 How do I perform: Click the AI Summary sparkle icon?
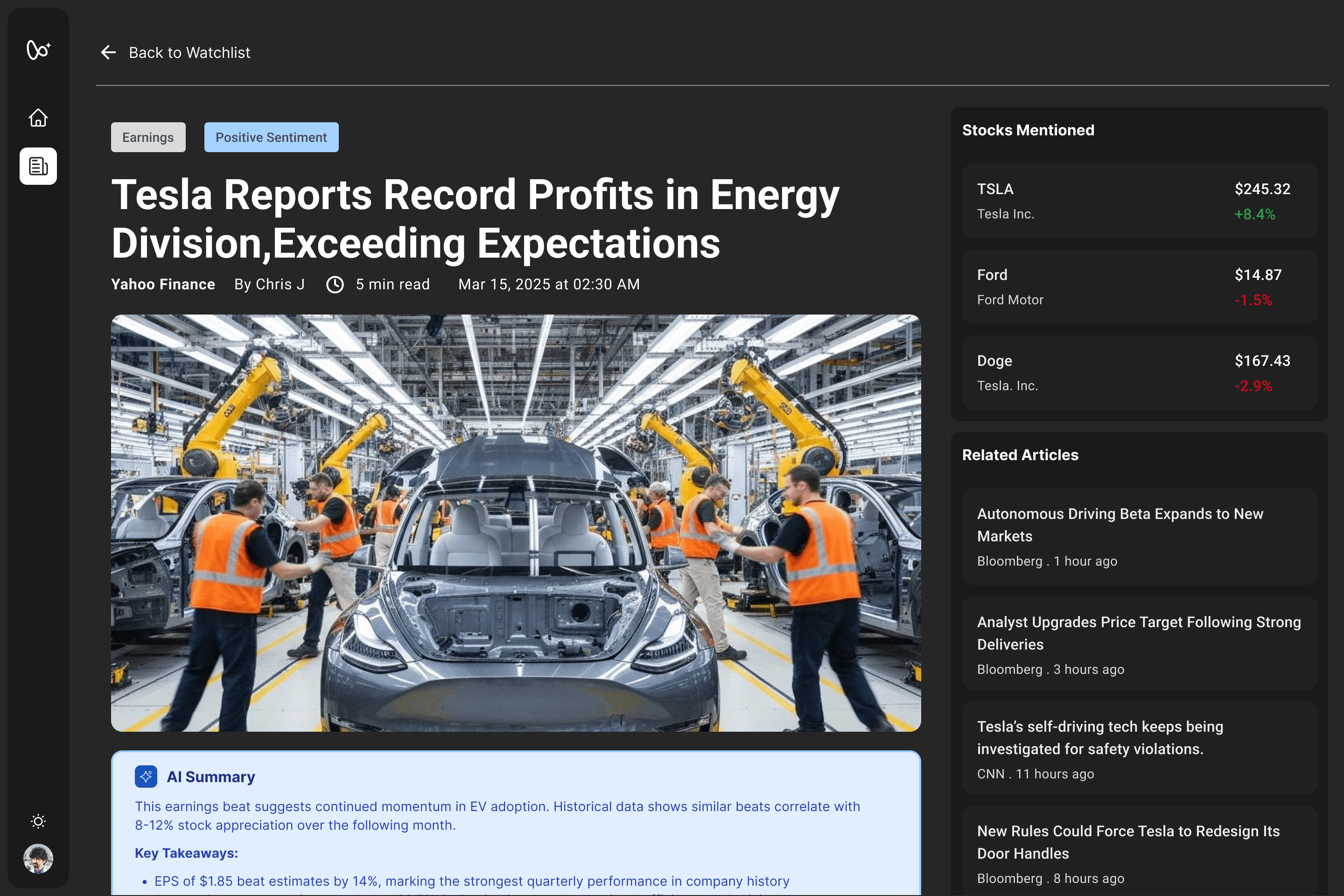coord(146,777)
